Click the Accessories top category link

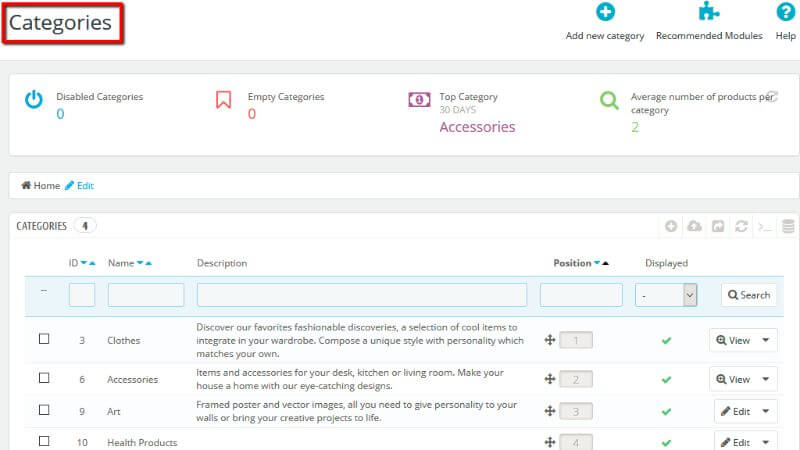coord(478,127)
